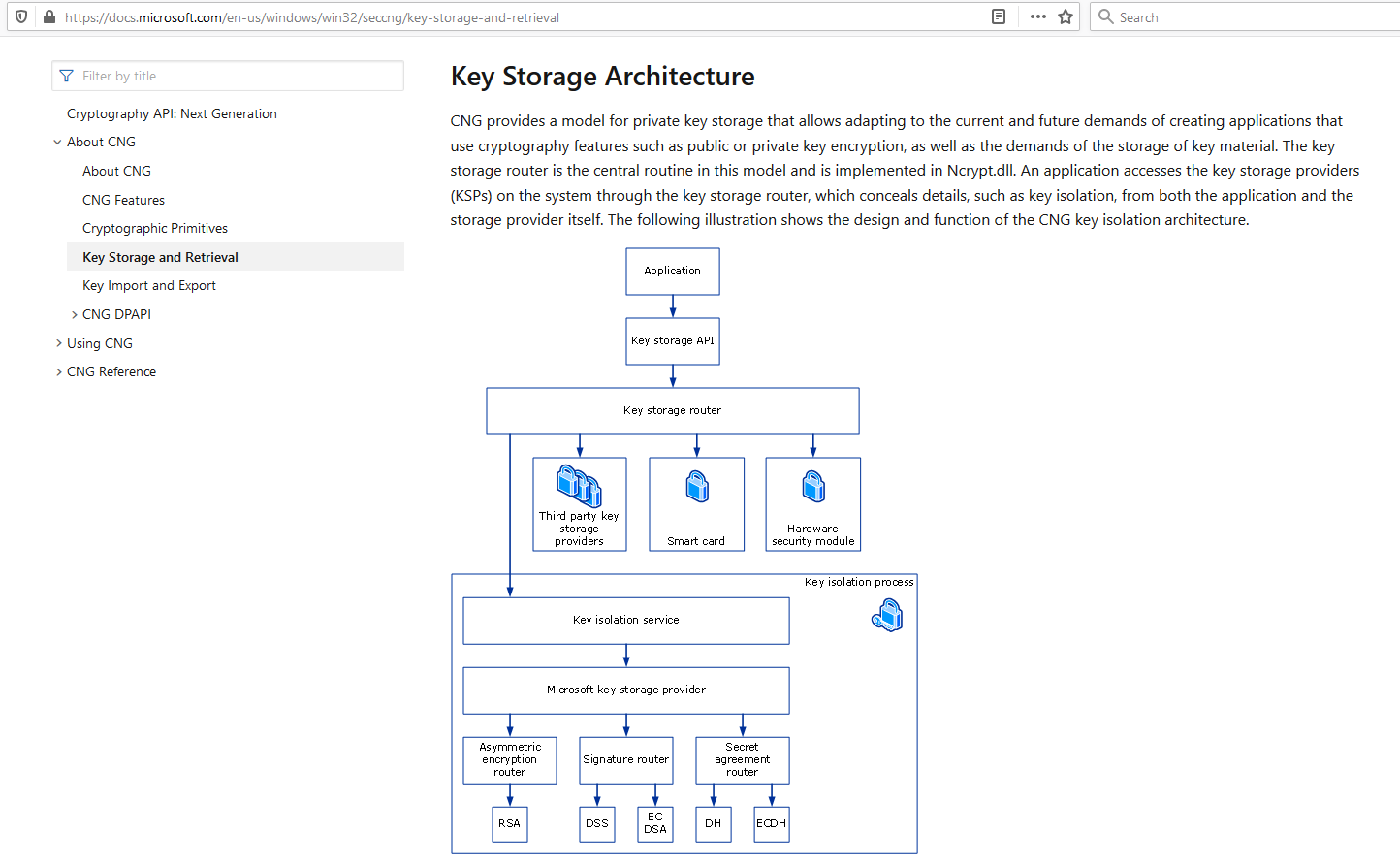The width and height of the screenshot is (1400, 866).
Task: Click the Key storage API diagram box
Action: click(673, 341)
